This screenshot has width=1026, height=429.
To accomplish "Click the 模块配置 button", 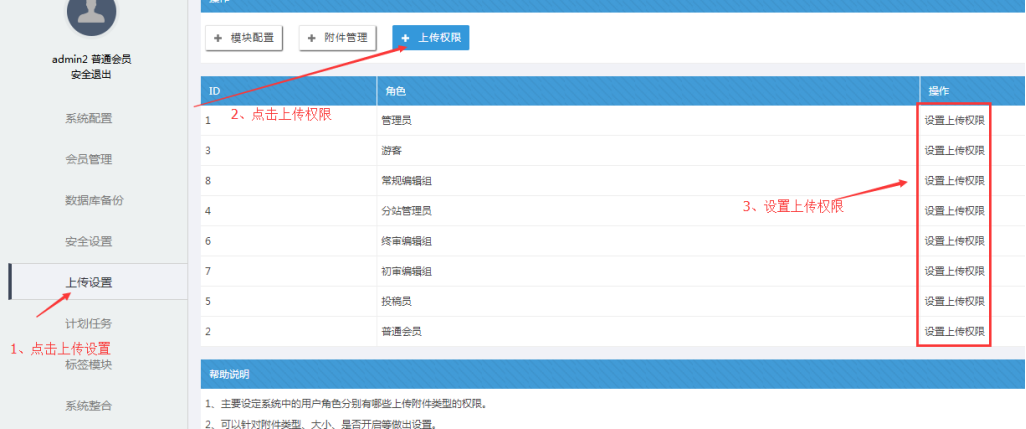I will pyautogui.click(x=244, y=38).
